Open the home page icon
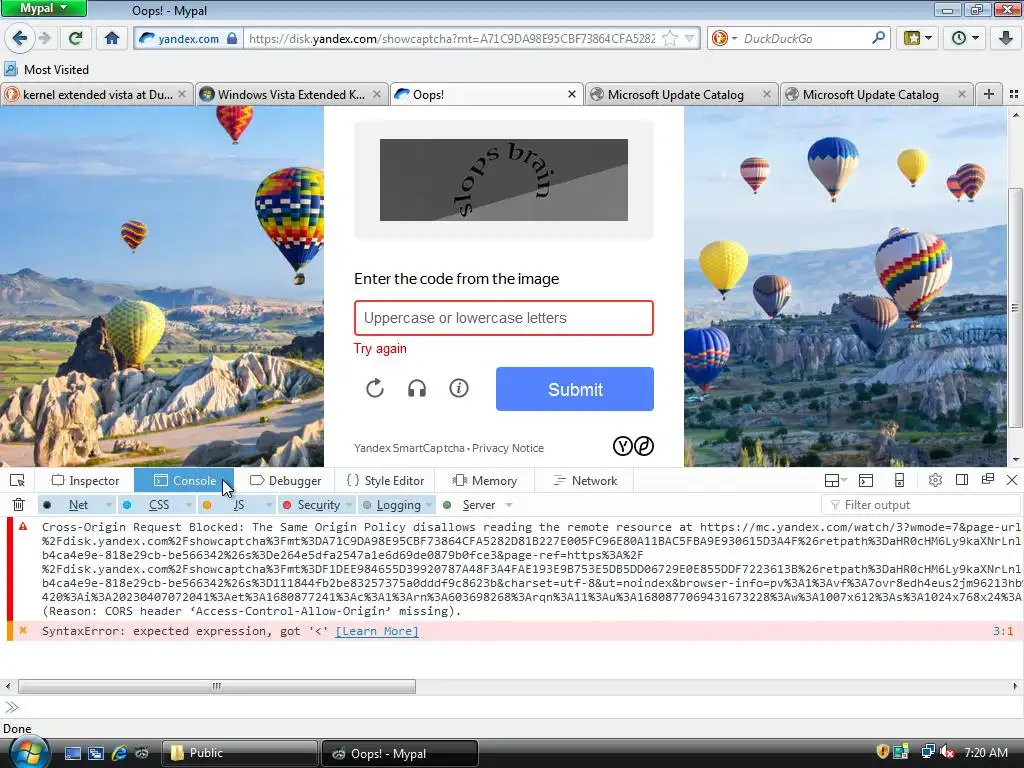 [x=112, y=38]
